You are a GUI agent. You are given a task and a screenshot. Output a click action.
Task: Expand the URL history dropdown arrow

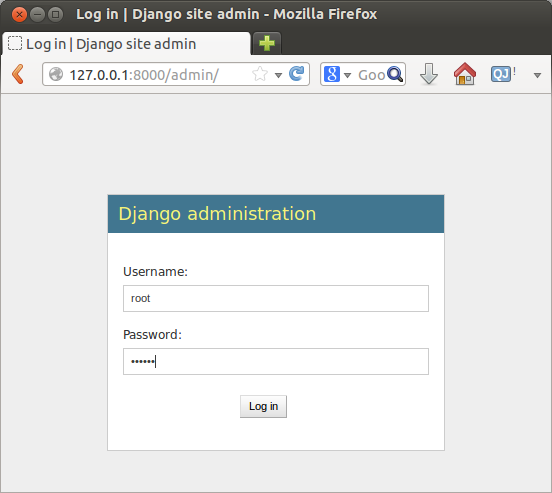tap(278, 75)
